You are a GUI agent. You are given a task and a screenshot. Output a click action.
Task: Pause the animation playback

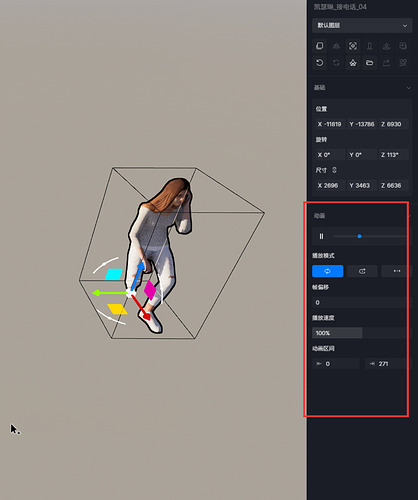pyautogui.click(x=321, y=236)
